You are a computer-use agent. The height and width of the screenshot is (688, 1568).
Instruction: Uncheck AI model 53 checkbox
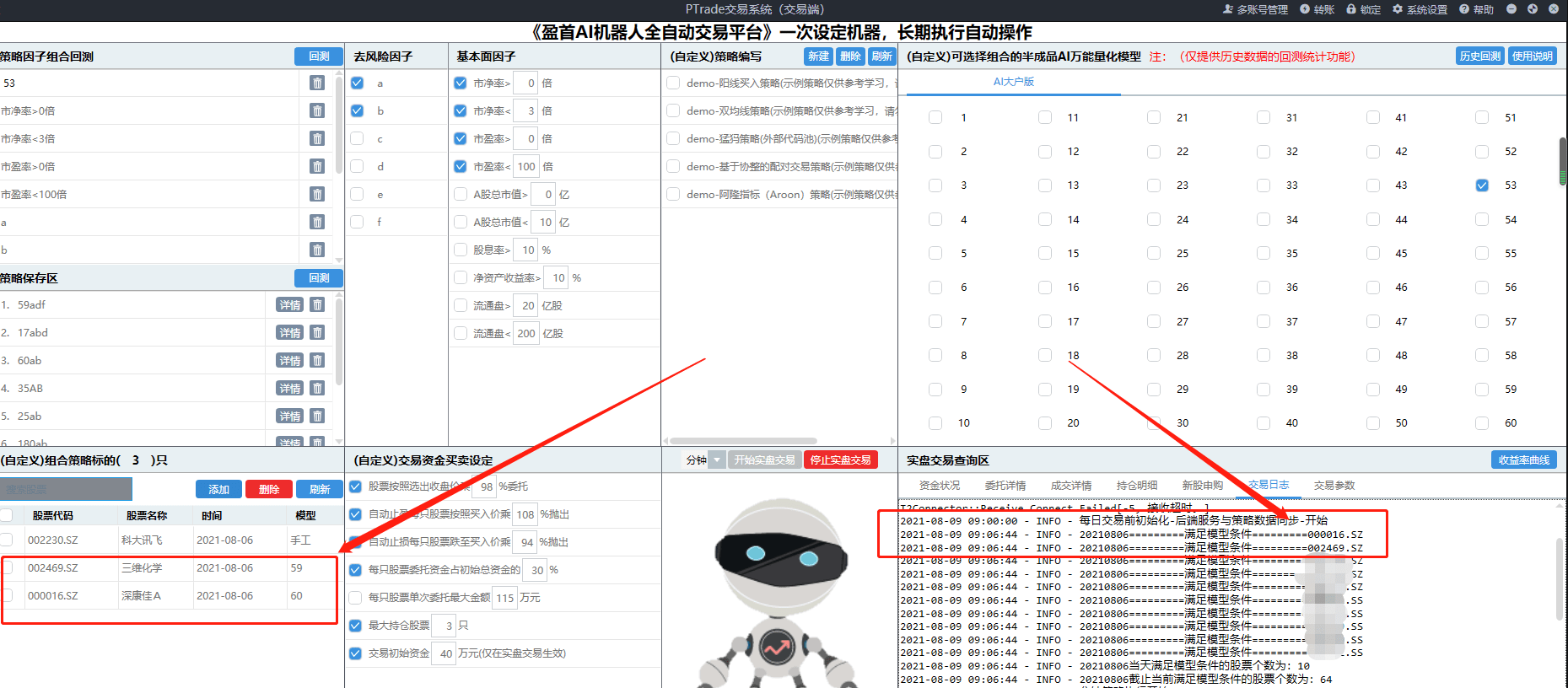(1482, 185)
